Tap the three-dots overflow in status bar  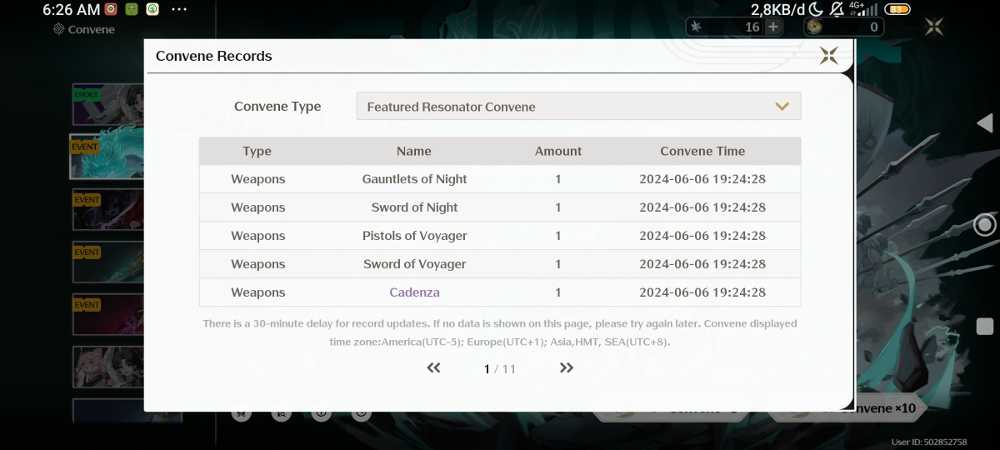tap(179, 10)
